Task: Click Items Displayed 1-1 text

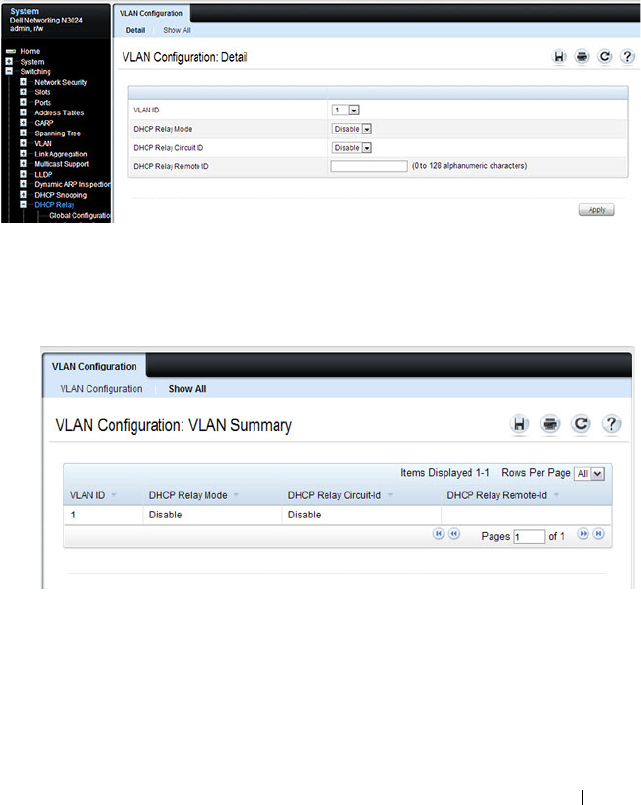Action: [x=445, y=472]
